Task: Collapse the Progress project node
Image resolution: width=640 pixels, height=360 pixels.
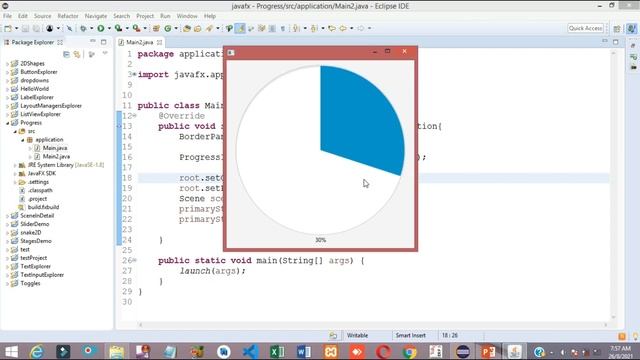Action: pyautogui.click(x=7, y=123)
